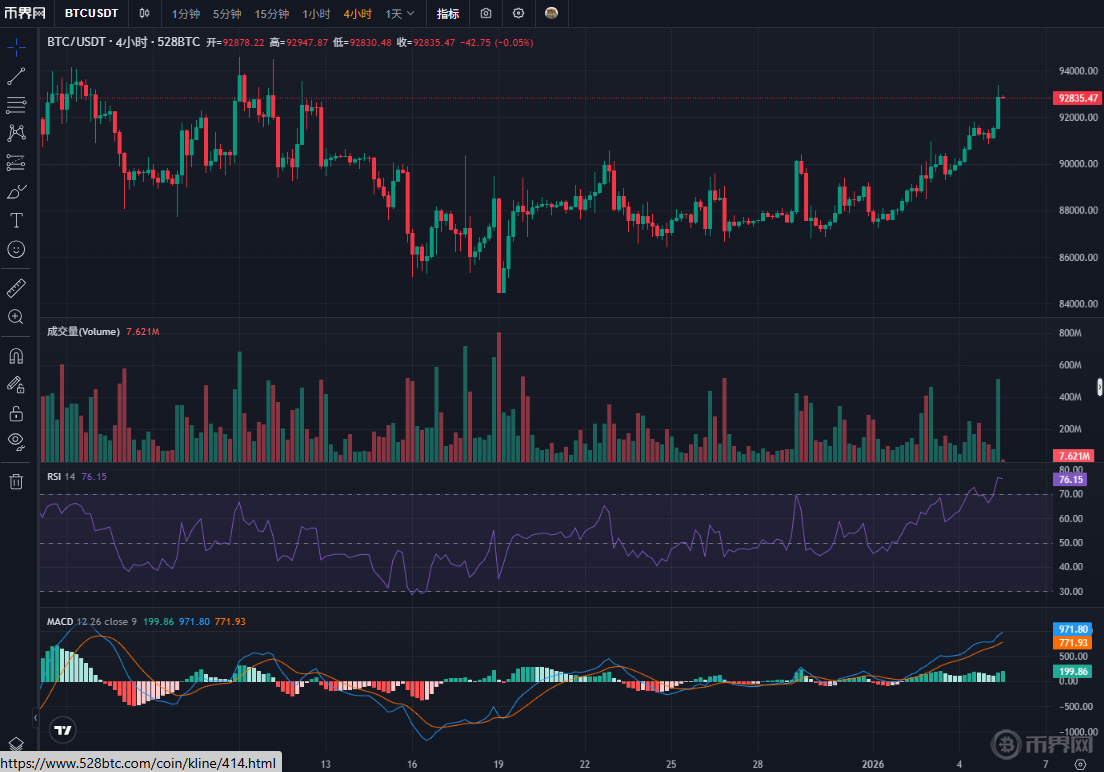Select the ruler measure tool
This screenshot has height=772, width=1104.
(16, 288)
